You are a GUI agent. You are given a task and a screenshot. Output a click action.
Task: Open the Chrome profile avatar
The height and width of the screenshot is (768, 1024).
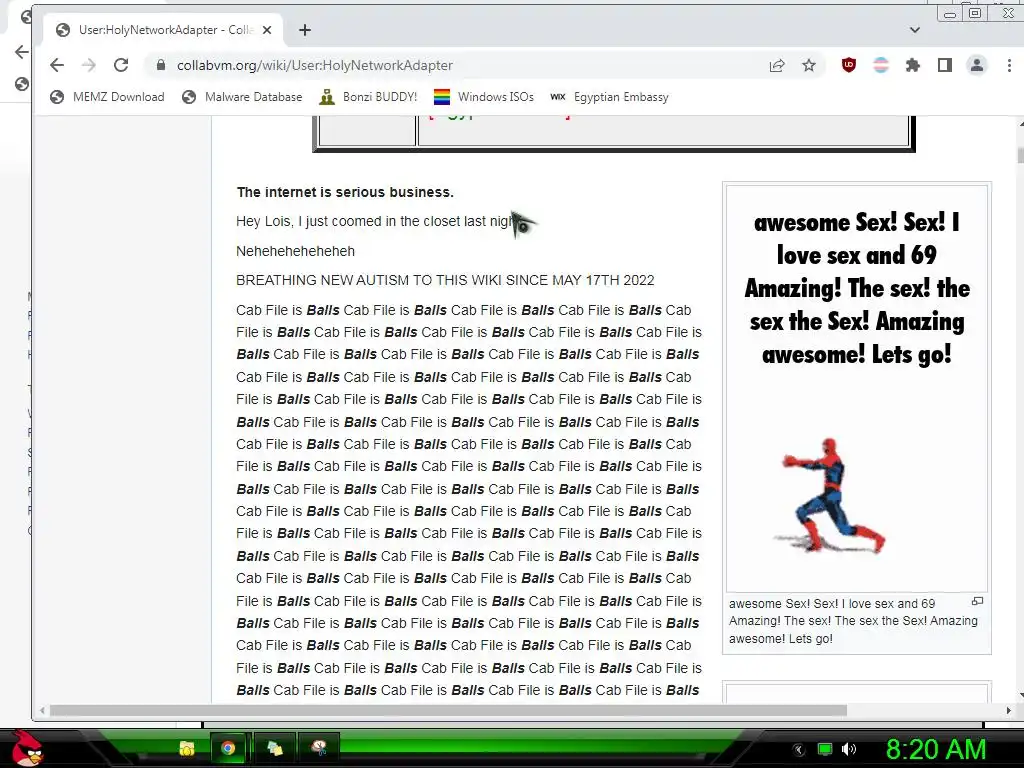click(x=976, y=65)
